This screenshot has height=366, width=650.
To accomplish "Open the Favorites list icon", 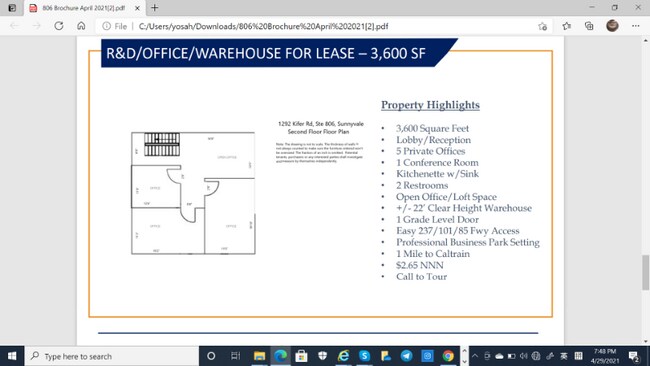I will click(567, 26).
